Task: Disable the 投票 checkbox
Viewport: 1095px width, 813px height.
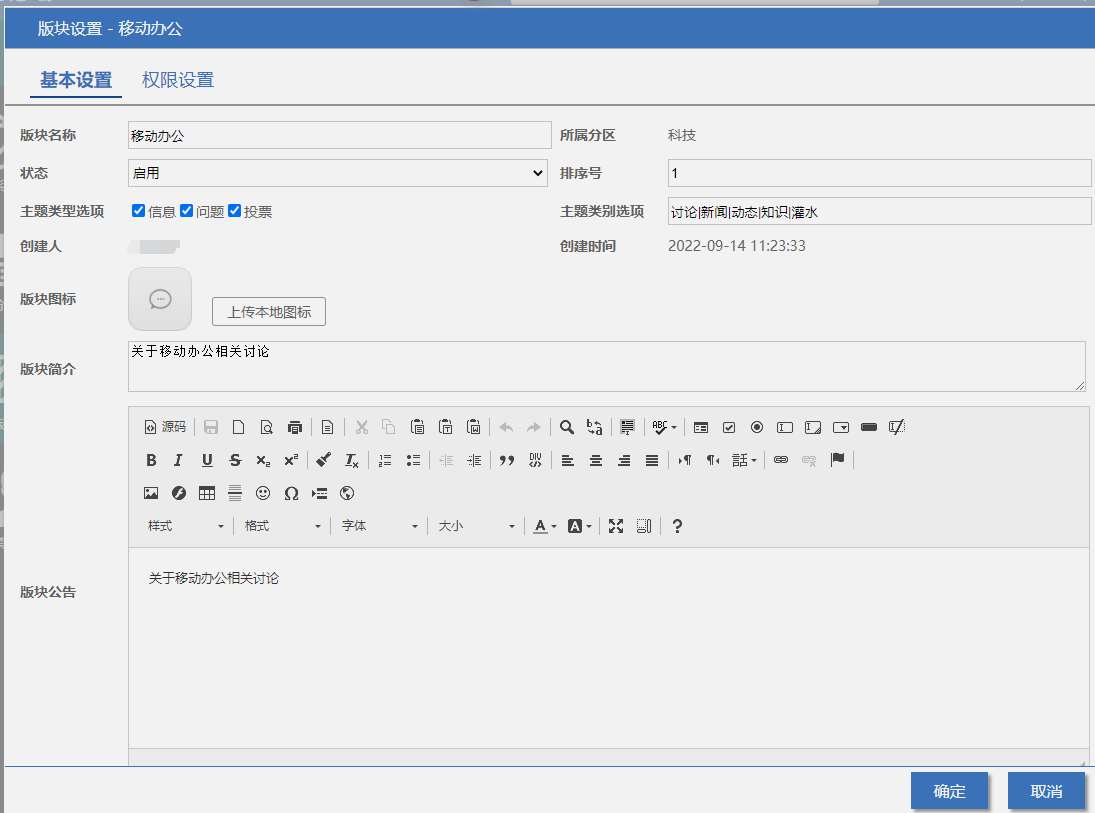Action: tap(235, 211)
